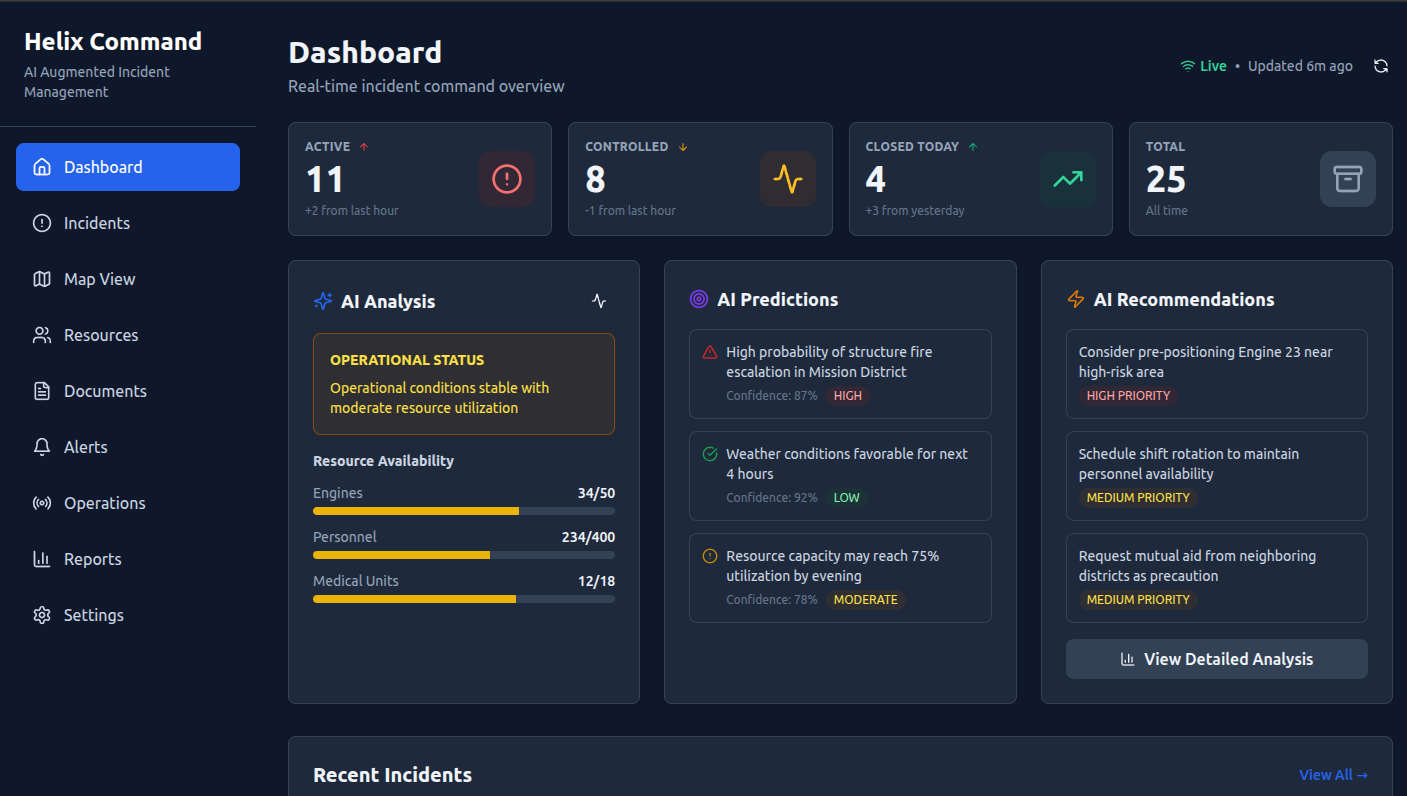
Task: Click the archive icon on Total card
Action: point(1347,179)
